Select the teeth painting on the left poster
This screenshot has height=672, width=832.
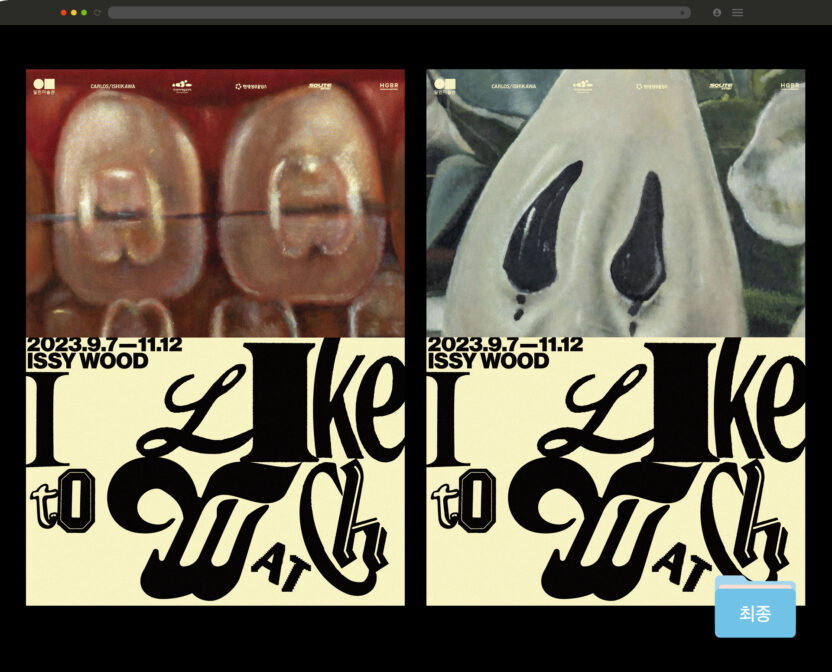tap(215, 215)
